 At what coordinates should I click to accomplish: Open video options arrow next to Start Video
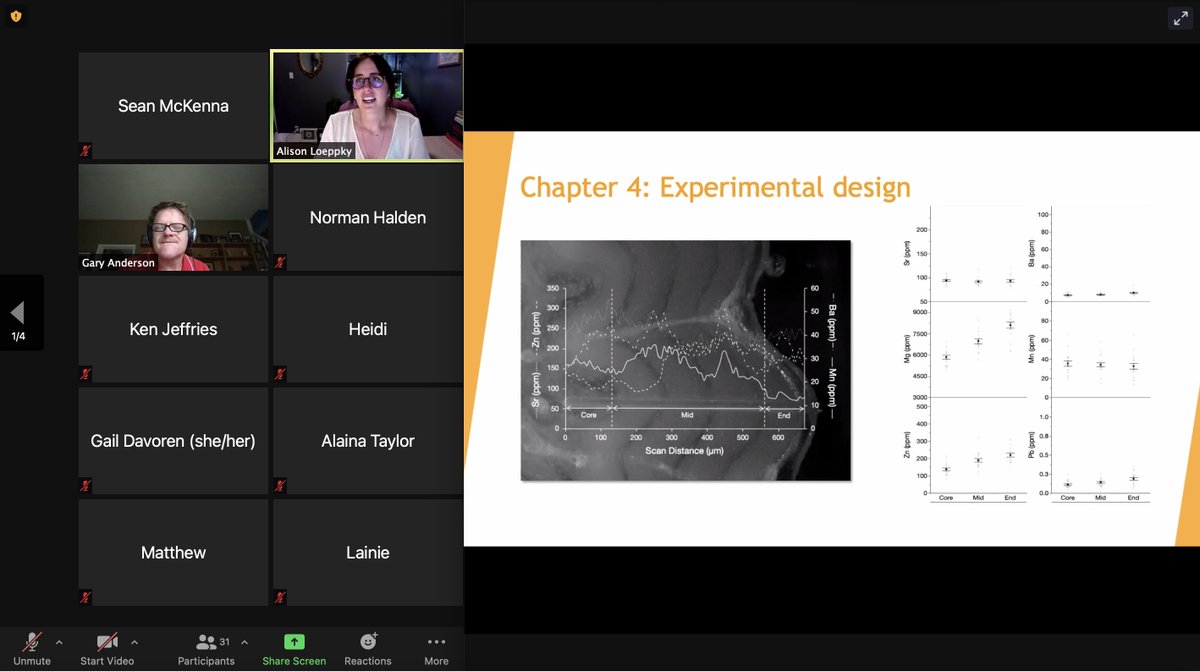pyautogui.click(x=134, y=642)
